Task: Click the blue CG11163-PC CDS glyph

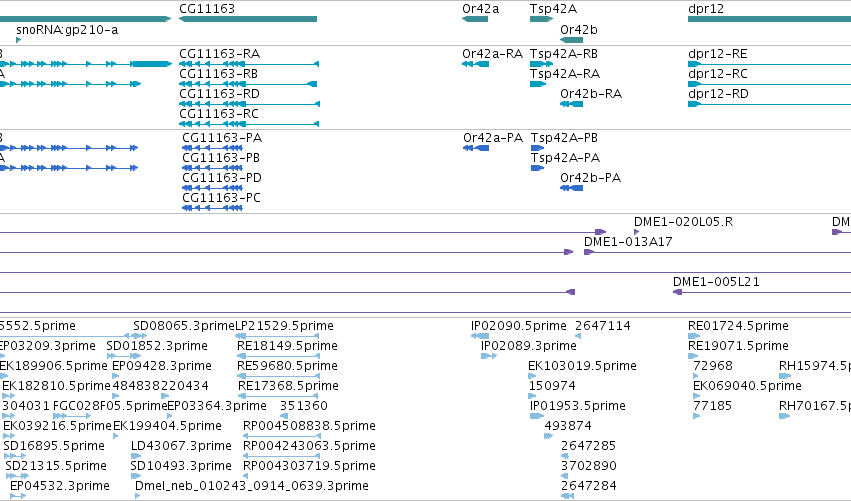Action: point(212,208)
